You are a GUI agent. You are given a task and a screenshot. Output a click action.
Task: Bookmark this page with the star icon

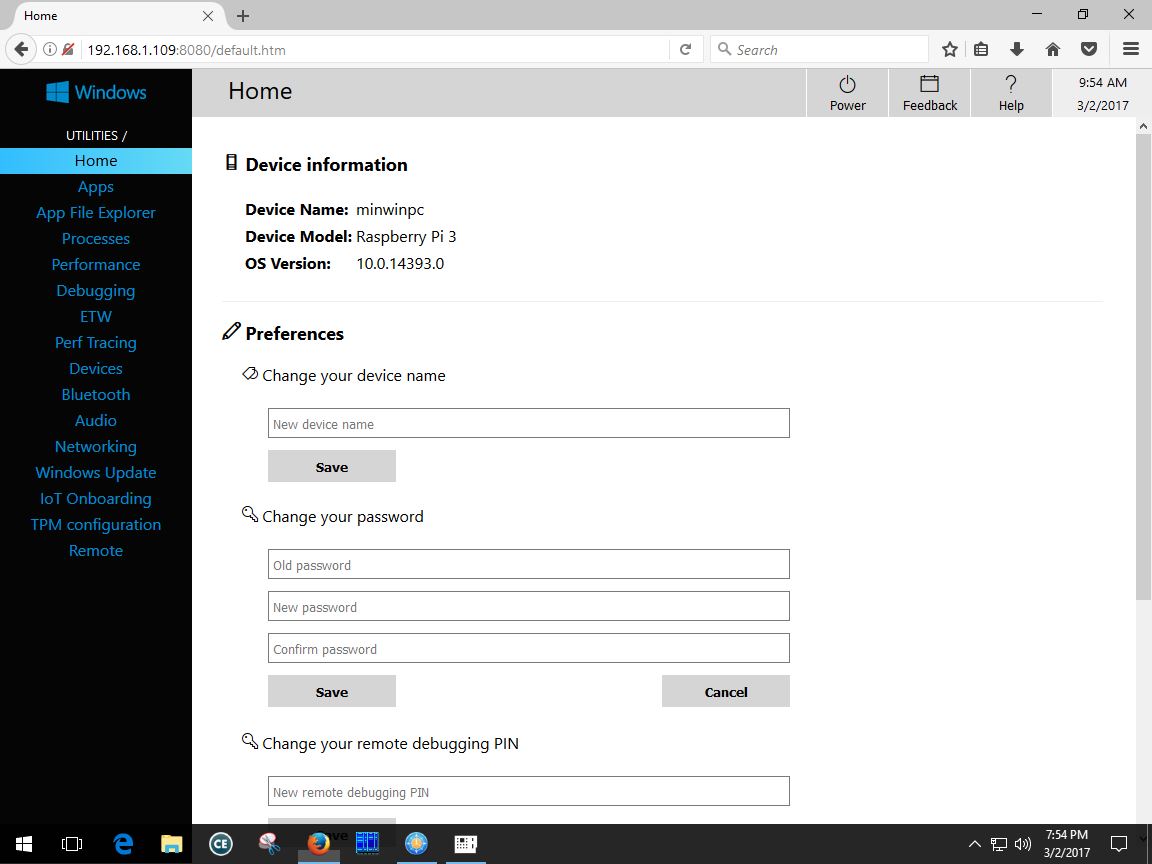click(x=949, y=49)
